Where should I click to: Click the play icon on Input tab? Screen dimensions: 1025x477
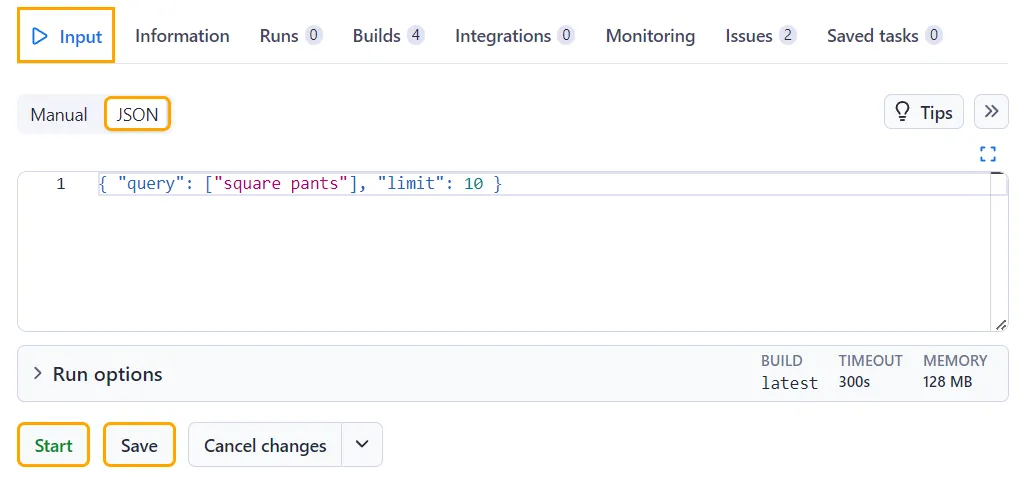pyautogui.click(x=40, y=36)
